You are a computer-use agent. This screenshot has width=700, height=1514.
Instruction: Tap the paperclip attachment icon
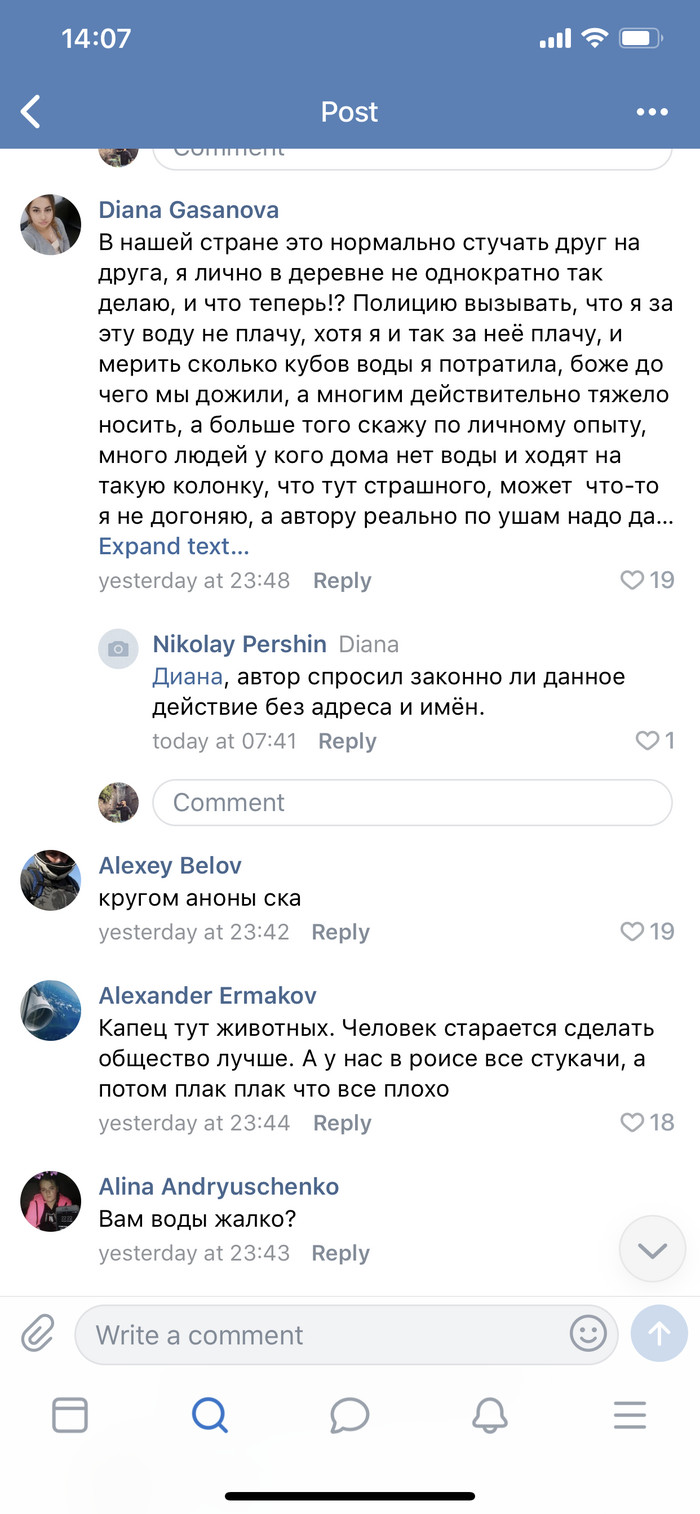tap(38, 1333)
